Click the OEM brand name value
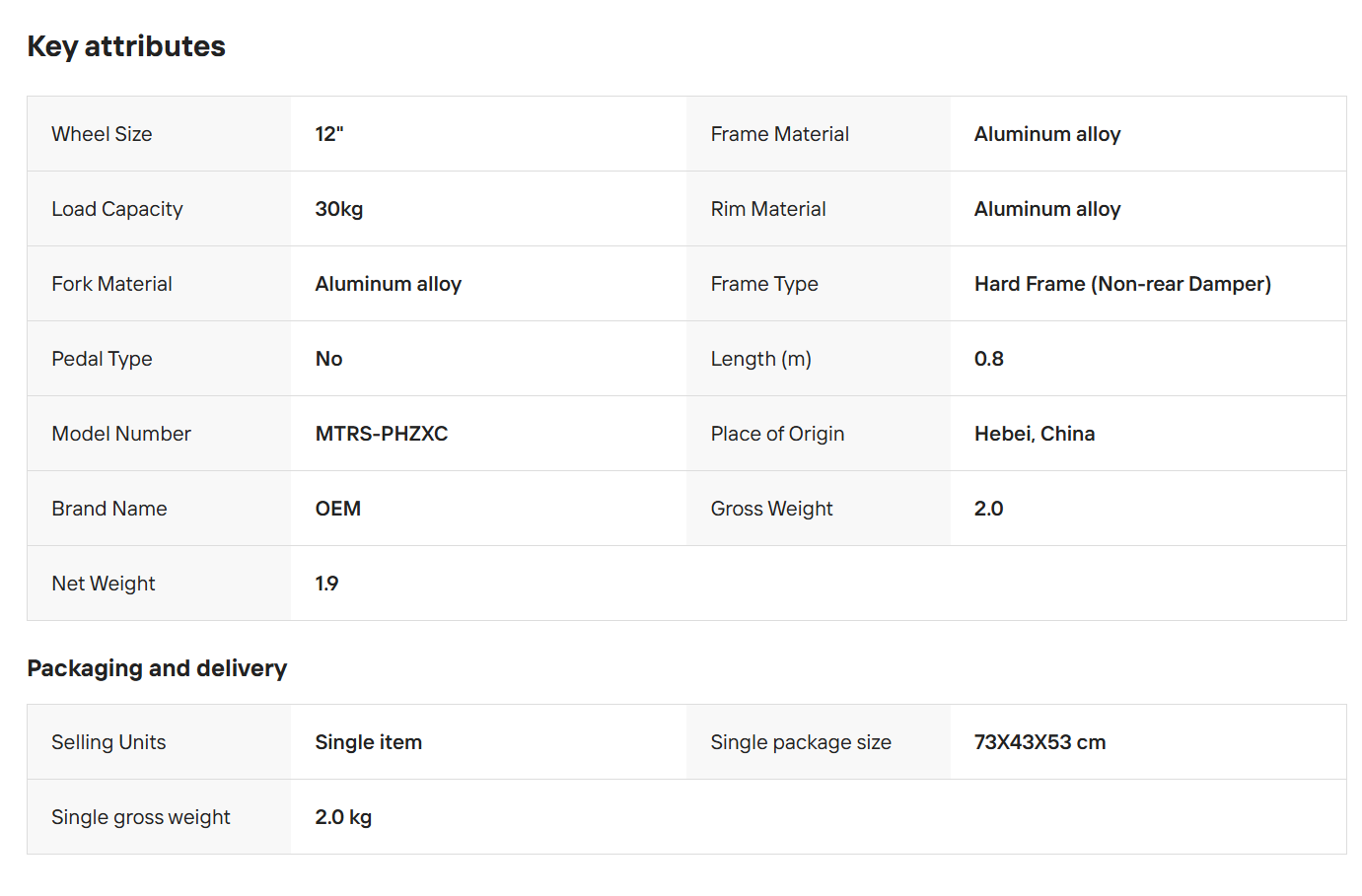The width and height of the screenshot is (1362, 896). [x=338, y=509]
